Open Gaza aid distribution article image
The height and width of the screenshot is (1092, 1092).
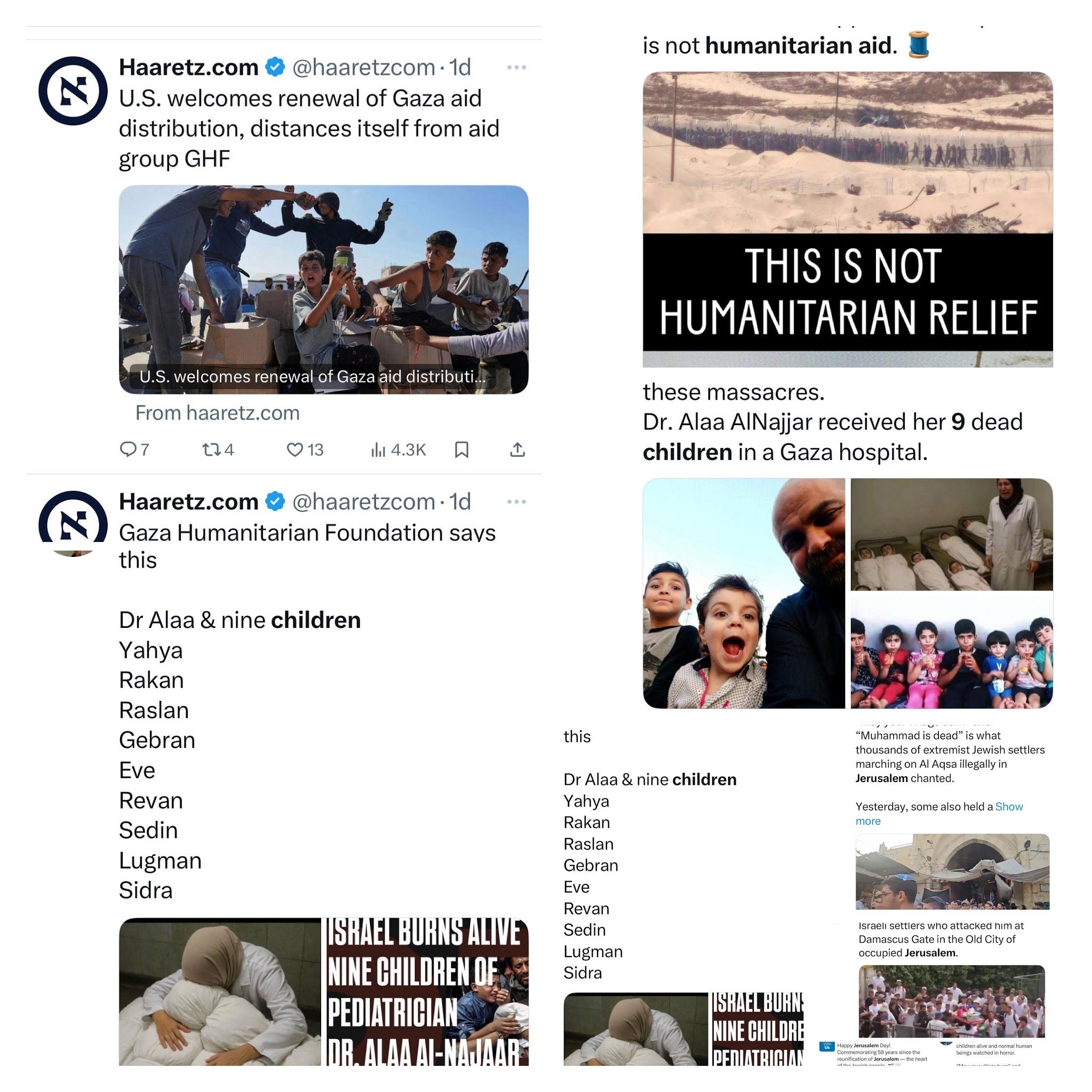point(324,289)
